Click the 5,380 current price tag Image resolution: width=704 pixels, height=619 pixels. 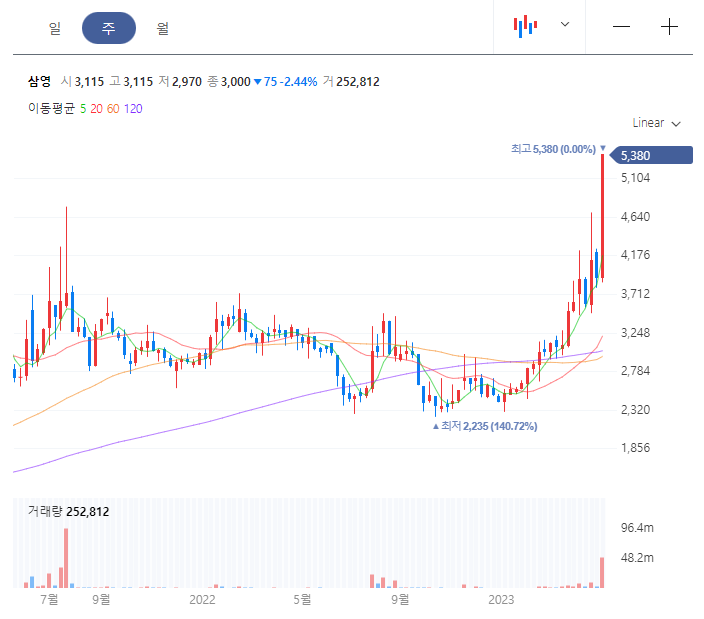click(652, 155)
